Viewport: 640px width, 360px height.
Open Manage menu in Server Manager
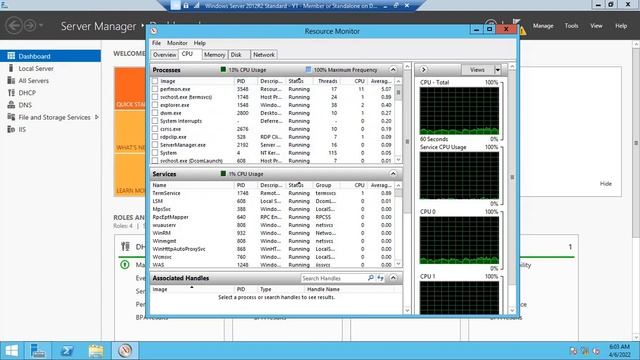(x=543, y=26)
